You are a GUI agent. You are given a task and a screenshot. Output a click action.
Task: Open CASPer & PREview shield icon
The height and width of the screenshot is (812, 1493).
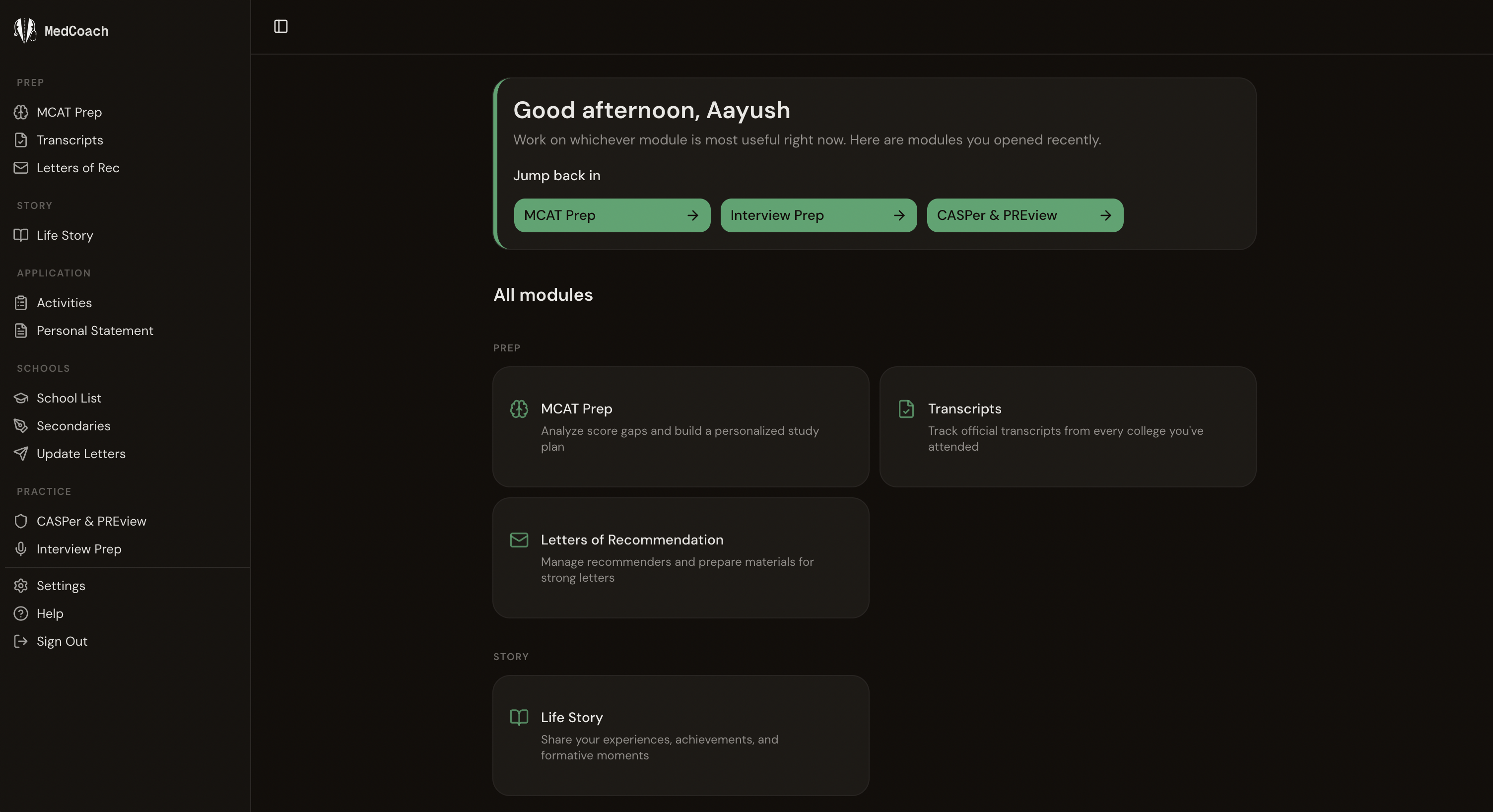[x=21, y=521]
